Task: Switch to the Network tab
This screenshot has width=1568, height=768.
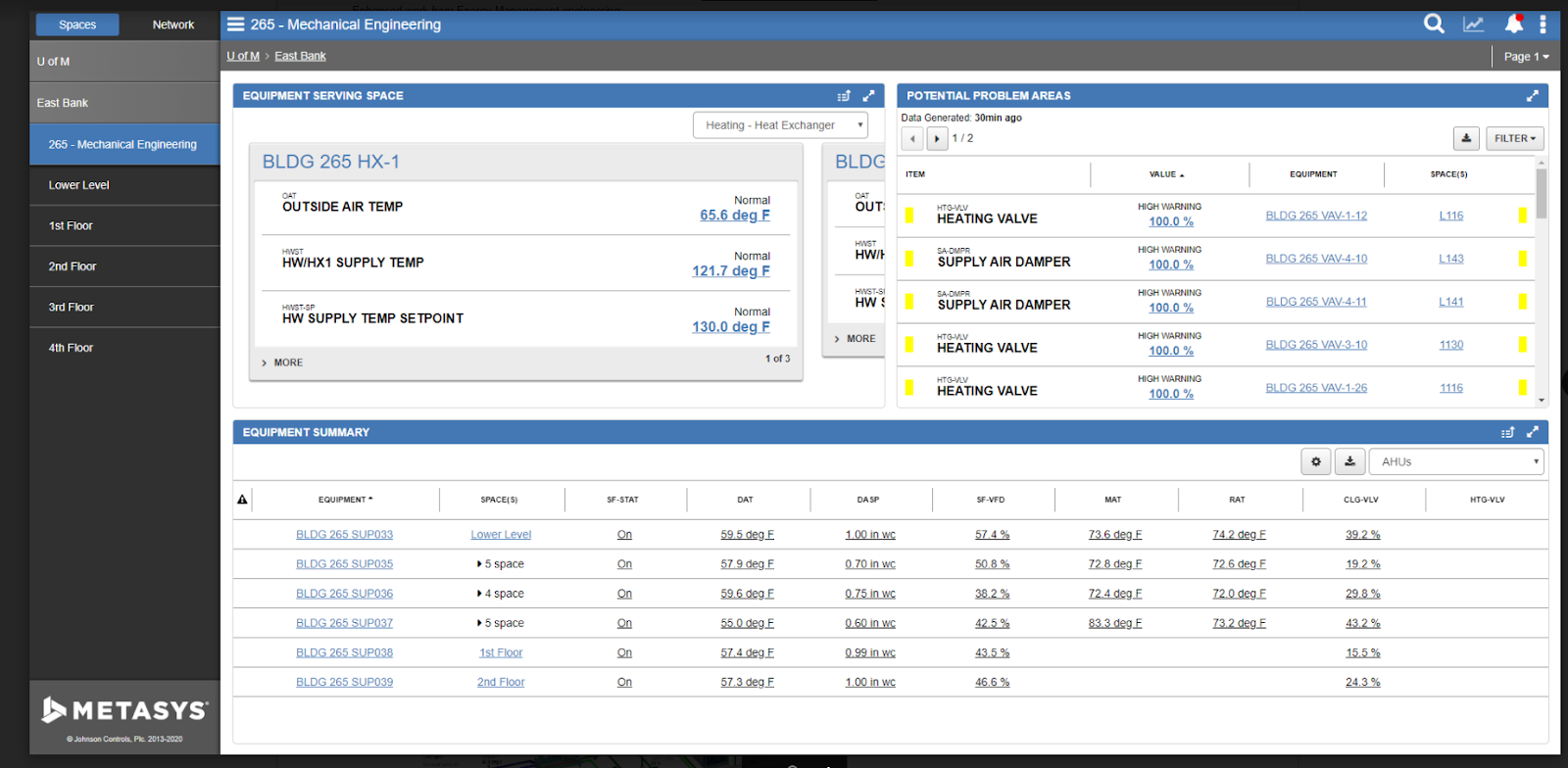Action: [x=173, y=24]
